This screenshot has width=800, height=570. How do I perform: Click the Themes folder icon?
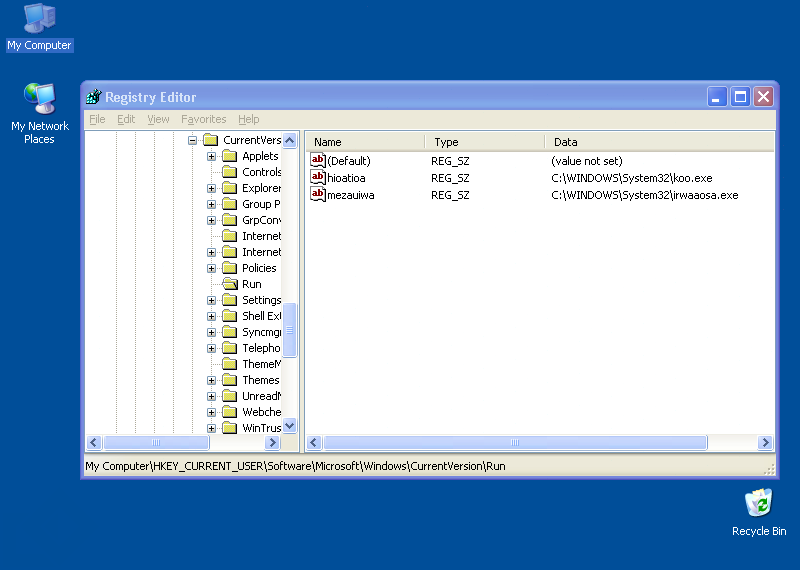[x=230, y=380]
